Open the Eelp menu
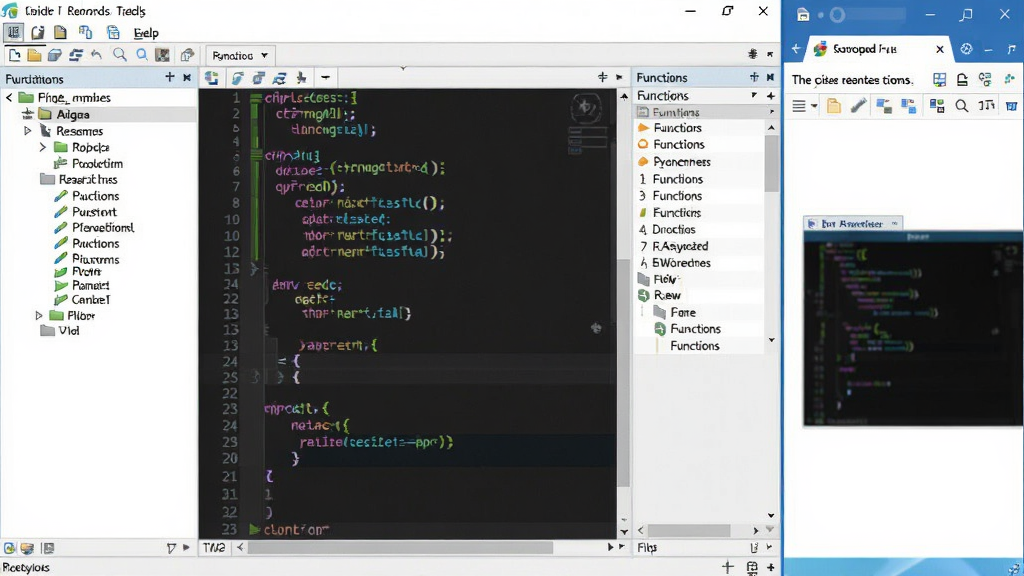 click(146, 33)
